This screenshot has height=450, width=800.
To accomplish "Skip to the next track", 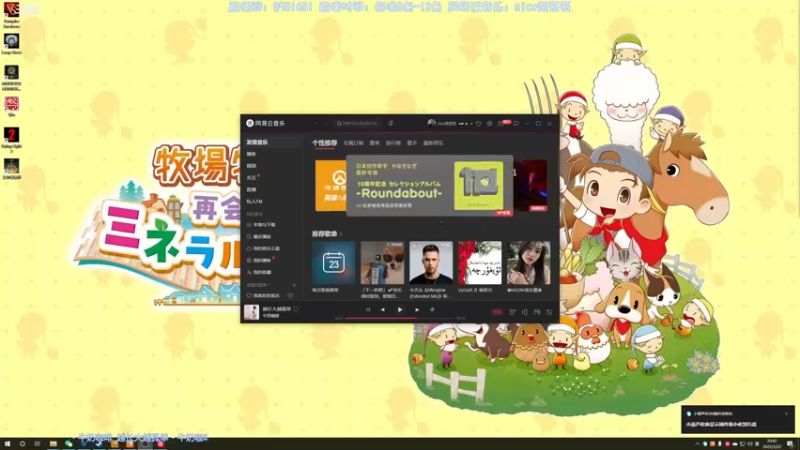I will coord(417,310).
